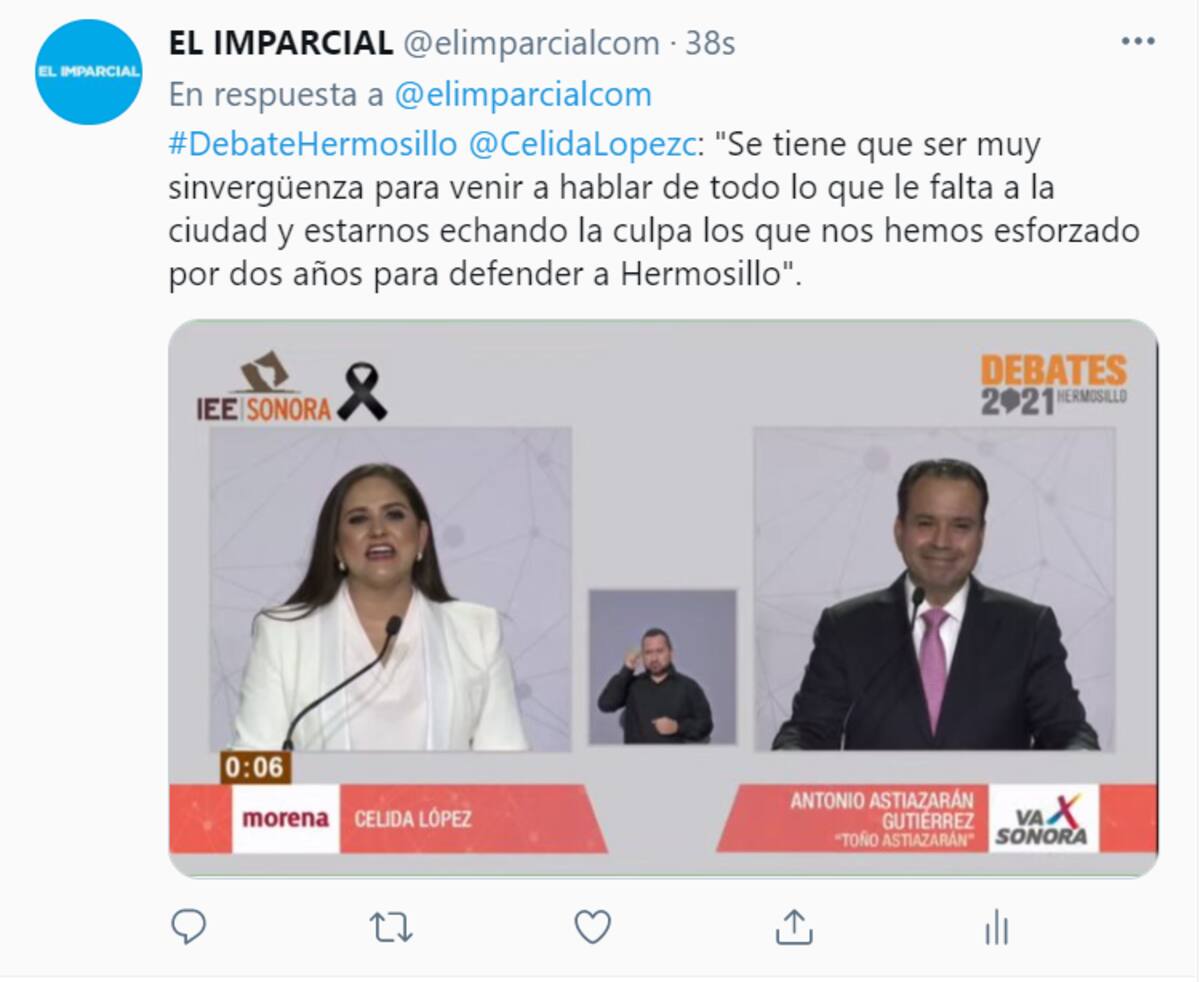
Task: Click the Va X Sonora logo
Action: coord(1043,818)
